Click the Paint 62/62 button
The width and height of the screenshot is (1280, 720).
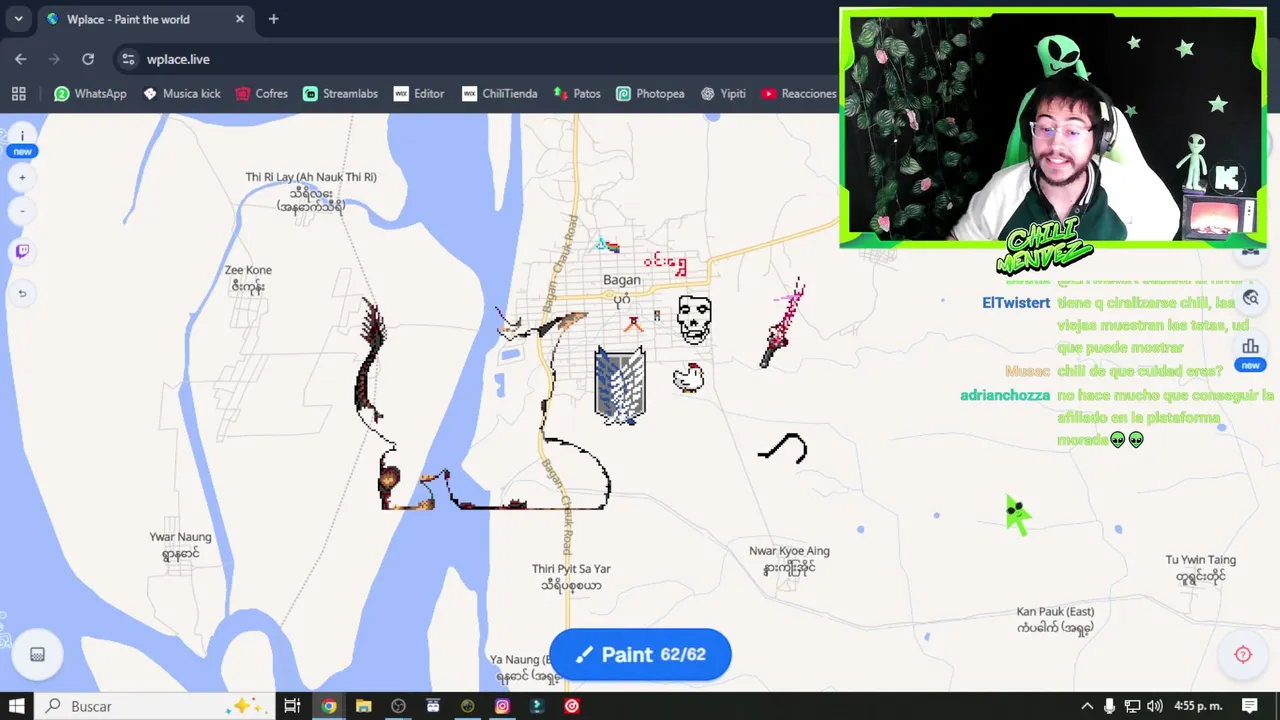(640, 655)
